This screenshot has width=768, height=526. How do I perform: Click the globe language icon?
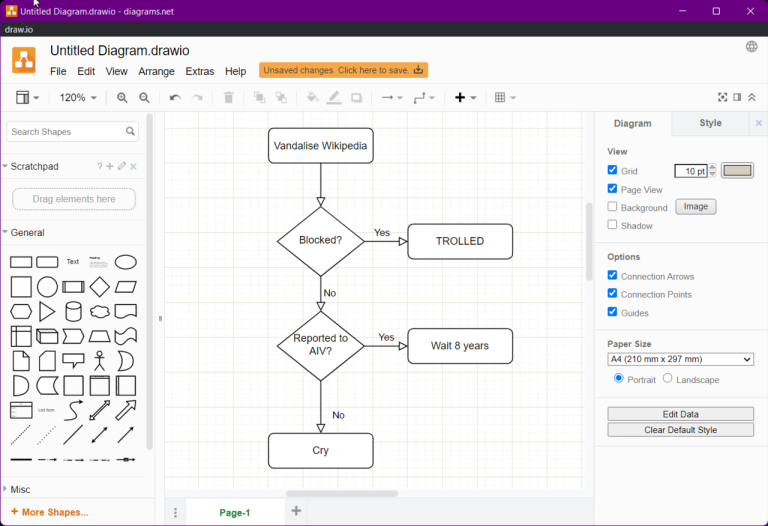751,47
